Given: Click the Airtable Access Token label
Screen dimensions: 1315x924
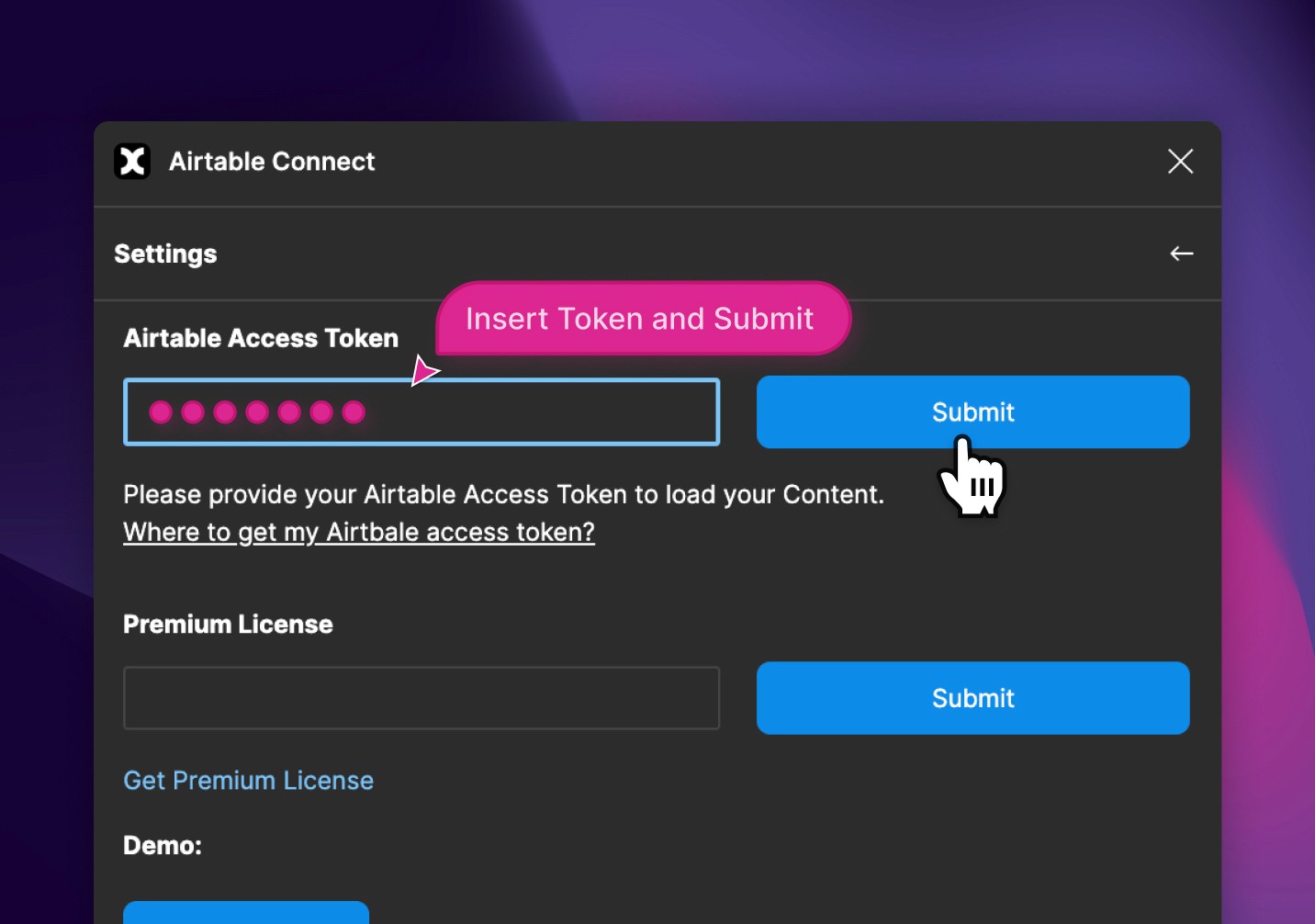Looking at the screenshot, I should coord(261,338).
